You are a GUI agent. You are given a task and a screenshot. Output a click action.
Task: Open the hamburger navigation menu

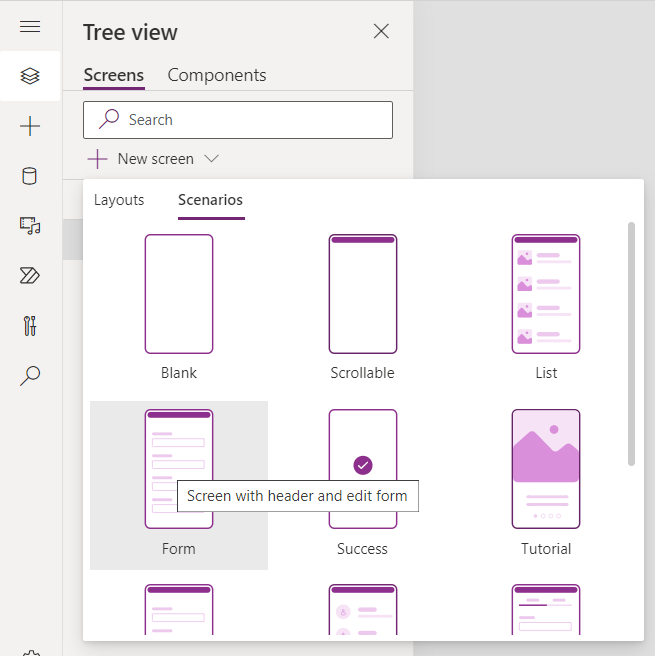30,27
